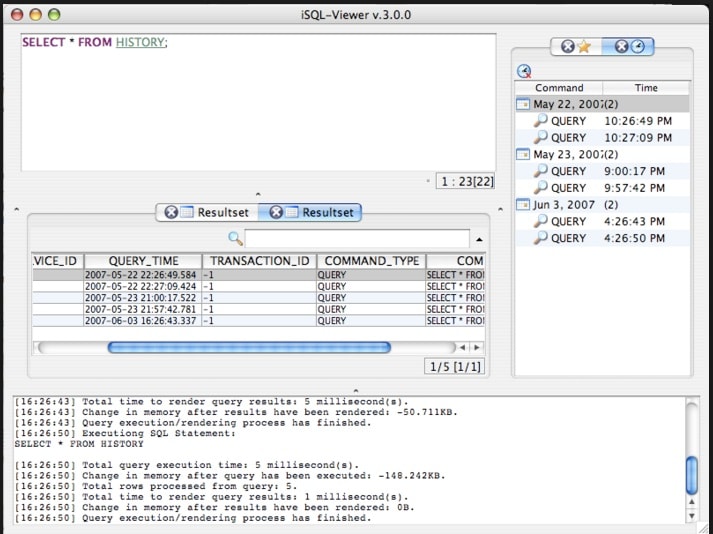The height and width of the screenshot is (534, 713).
Task: Click the vertical scrollbar thumb in log console
Action: [x=692, y=475]
